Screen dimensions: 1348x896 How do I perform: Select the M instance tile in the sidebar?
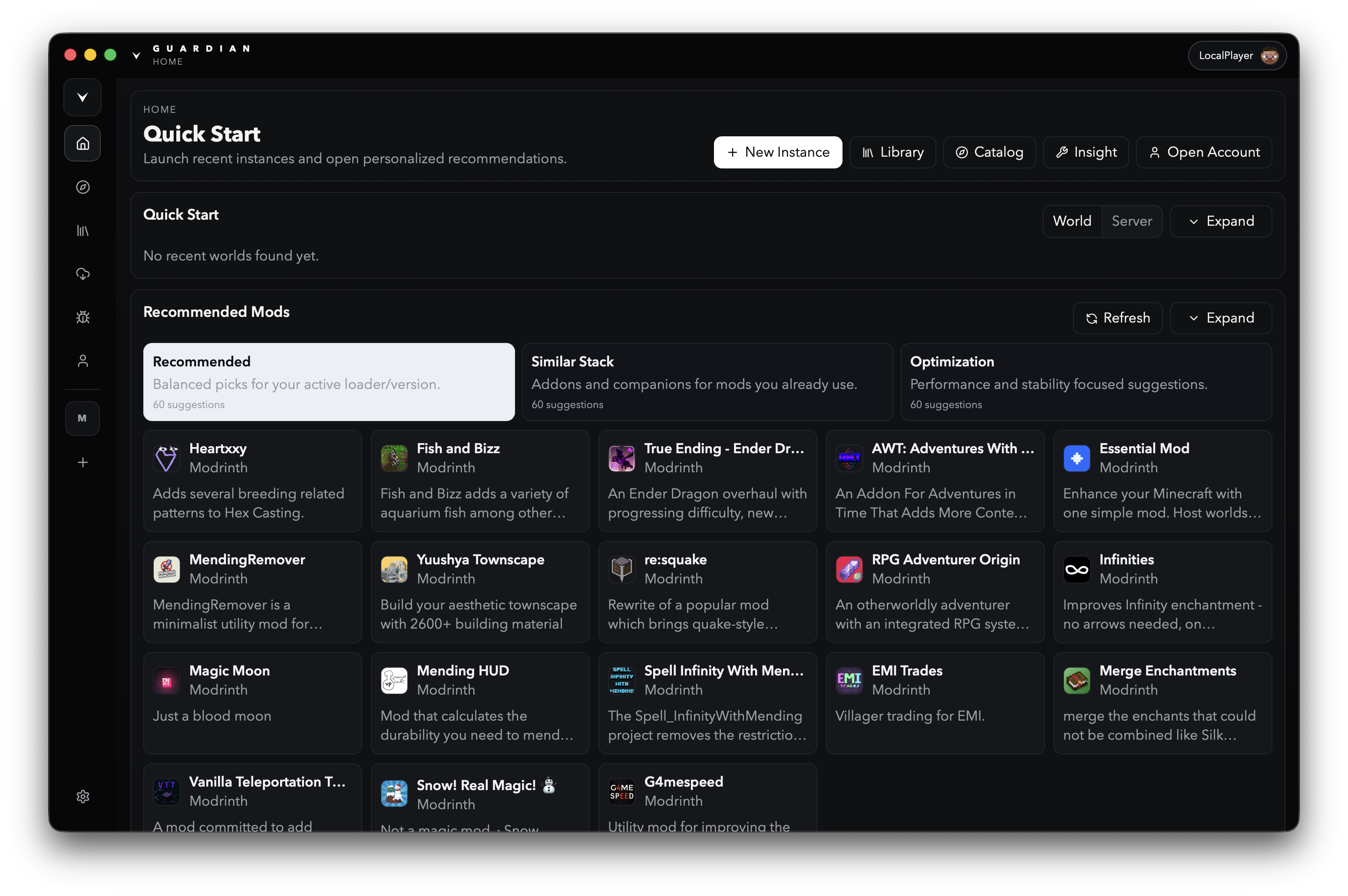coord(83,419)
